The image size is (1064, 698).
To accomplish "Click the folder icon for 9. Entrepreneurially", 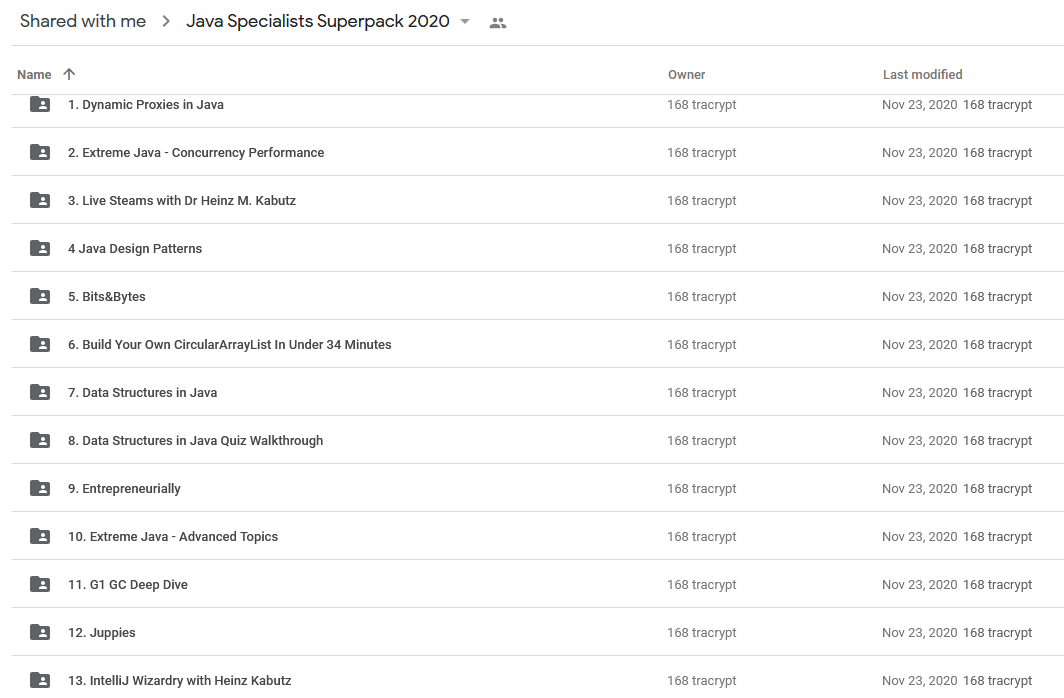I will tap(40, 488).
